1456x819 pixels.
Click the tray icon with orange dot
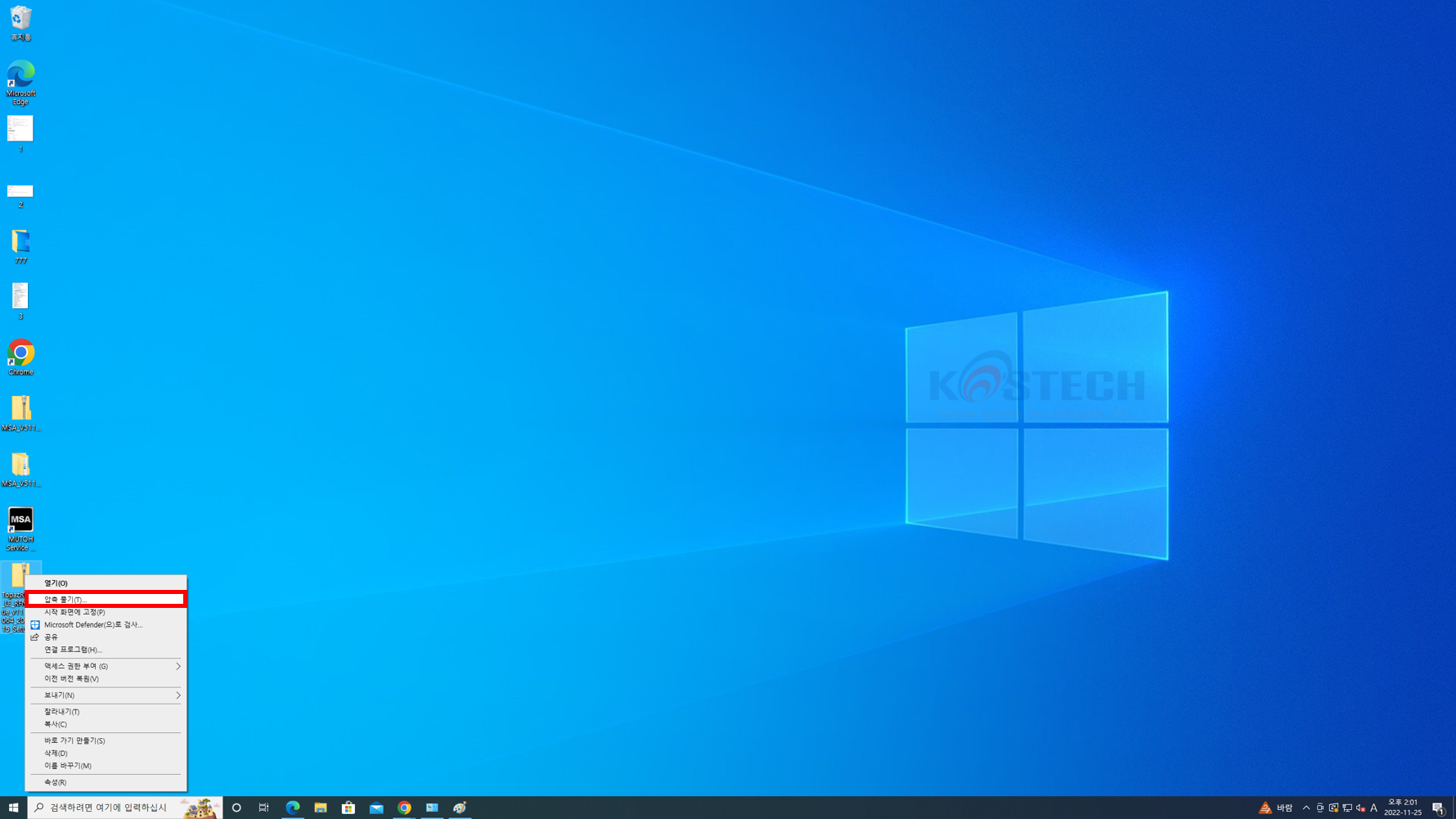1333,808
